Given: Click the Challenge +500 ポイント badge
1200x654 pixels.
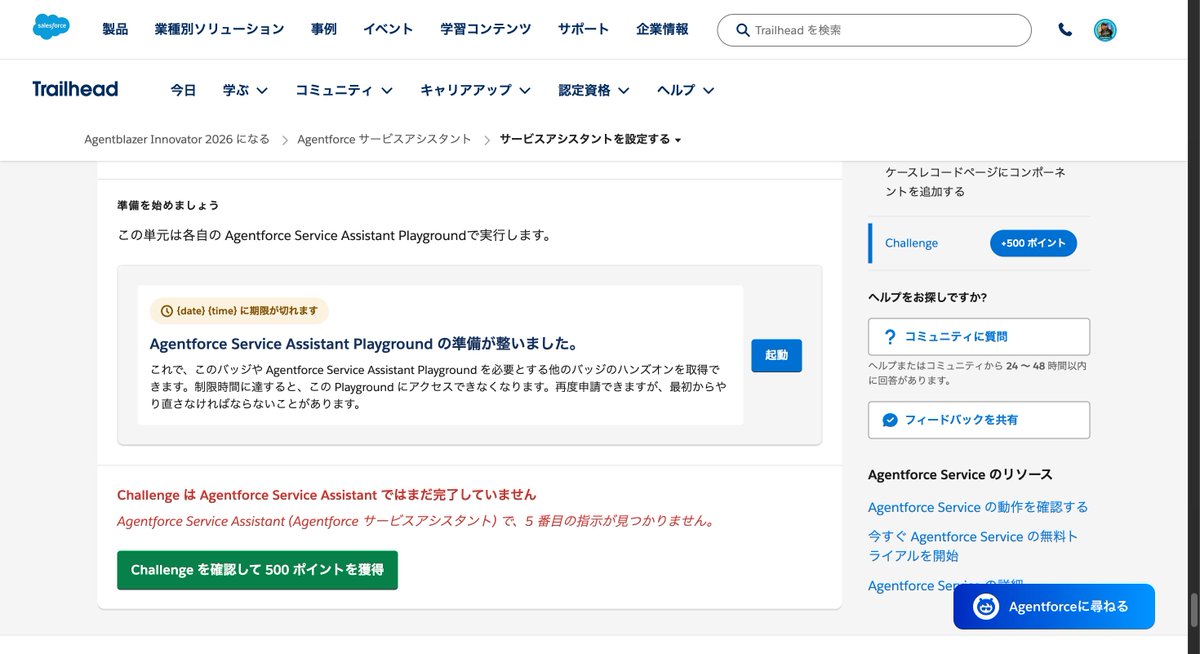Looking at the screenshot, I should coord(1034,243).
